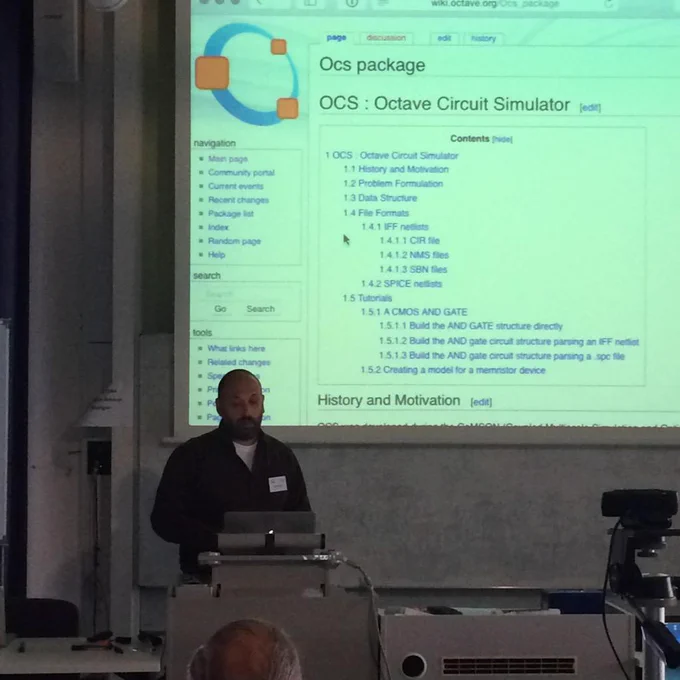This screenshot has height=680, width=680.
Task: Open 'Help' navigation link
Action: (x=216, y=255)
